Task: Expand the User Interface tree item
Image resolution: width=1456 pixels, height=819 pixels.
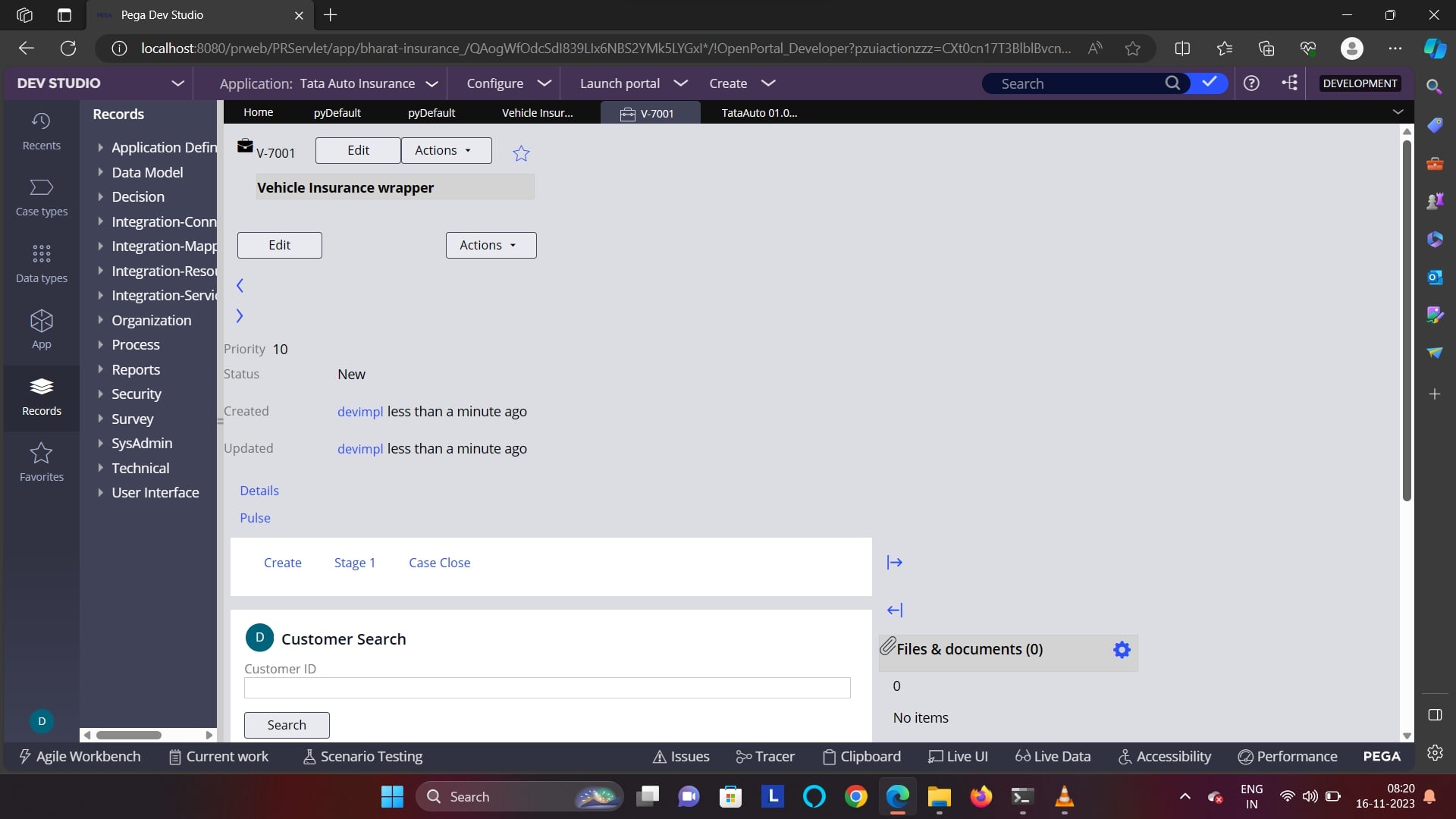Action: [x=99, y=492]
